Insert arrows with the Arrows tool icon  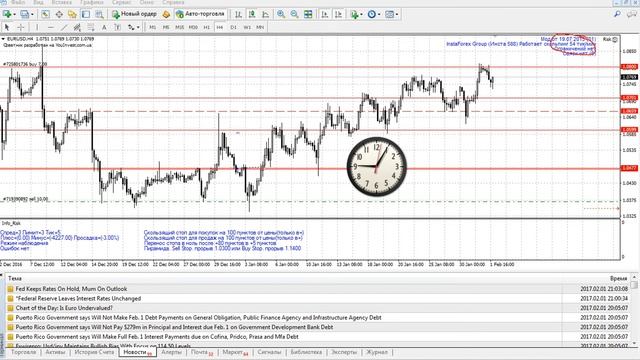(x=131, y=27)
